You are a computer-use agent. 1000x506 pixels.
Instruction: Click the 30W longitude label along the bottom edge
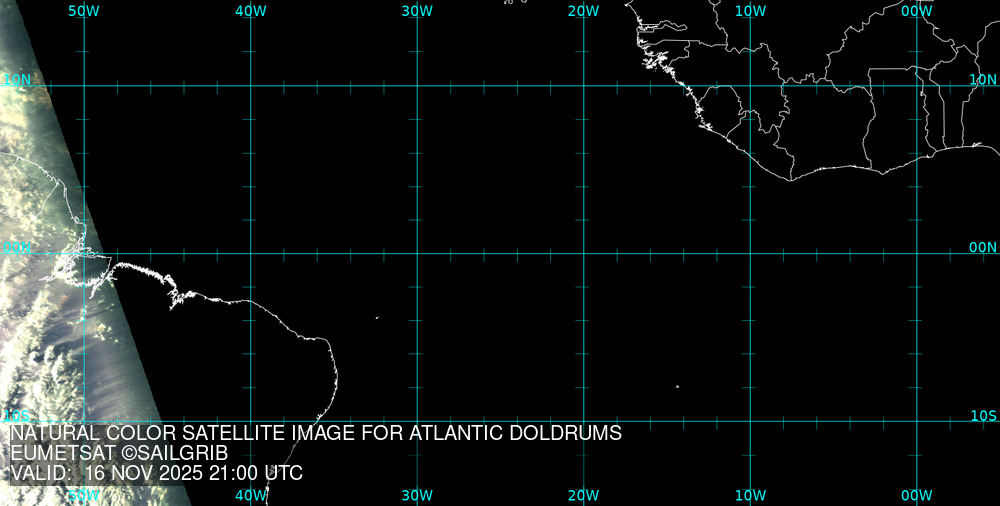[x=417, y=495]
